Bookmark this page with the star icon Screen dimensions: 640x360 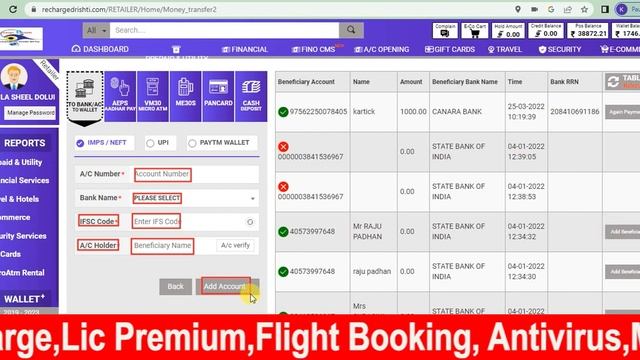click(x=584, y=9)
